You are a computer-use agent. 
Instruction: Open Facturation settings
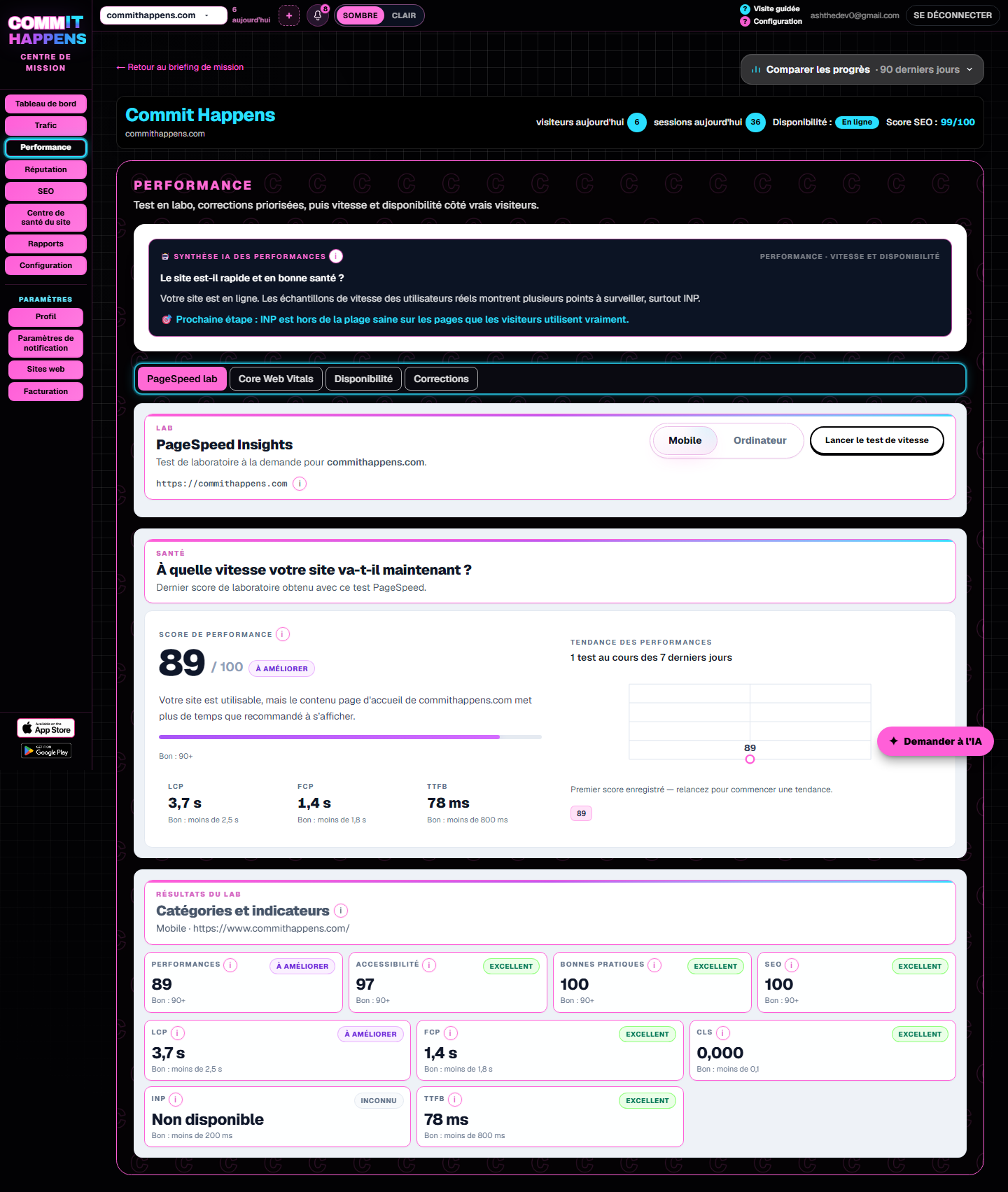tap(46, 392)
